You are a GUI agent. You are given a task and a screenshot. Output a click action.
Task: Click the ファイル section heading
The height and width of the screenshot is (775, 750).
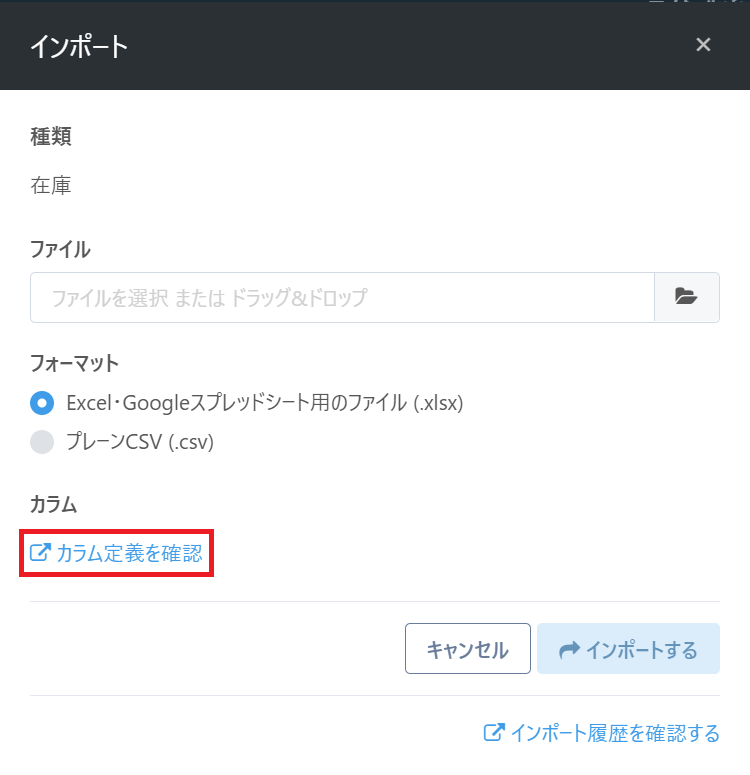[x=60, y=249]
